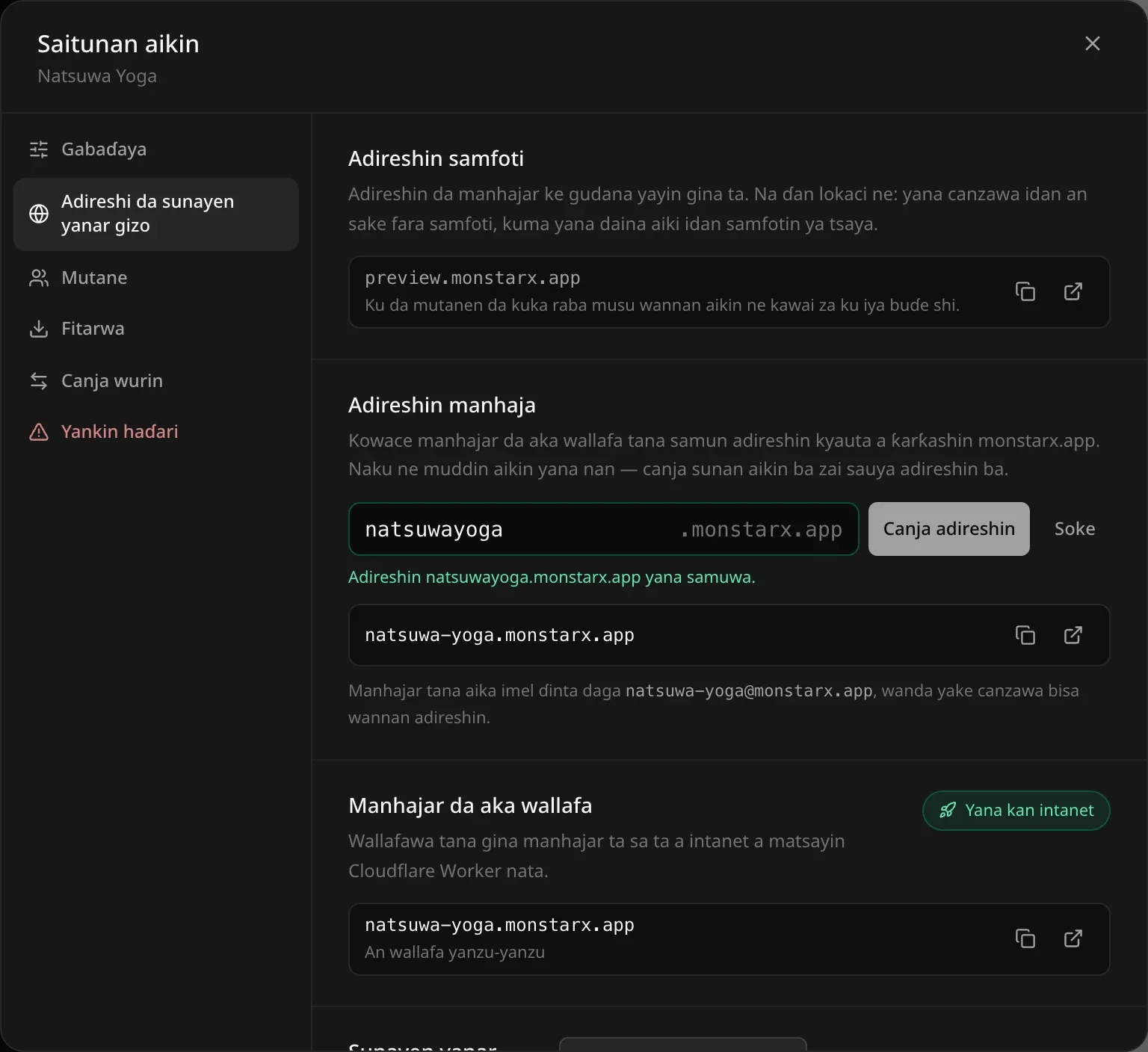Click the natsuwa-yoga@monstarx.app email address
1148x1052 pixels.
749,691
